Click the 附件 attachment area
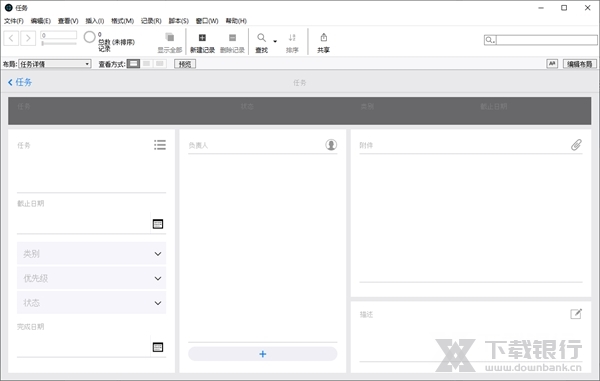Screen dimensions: 600x381 tap(471, 218)
